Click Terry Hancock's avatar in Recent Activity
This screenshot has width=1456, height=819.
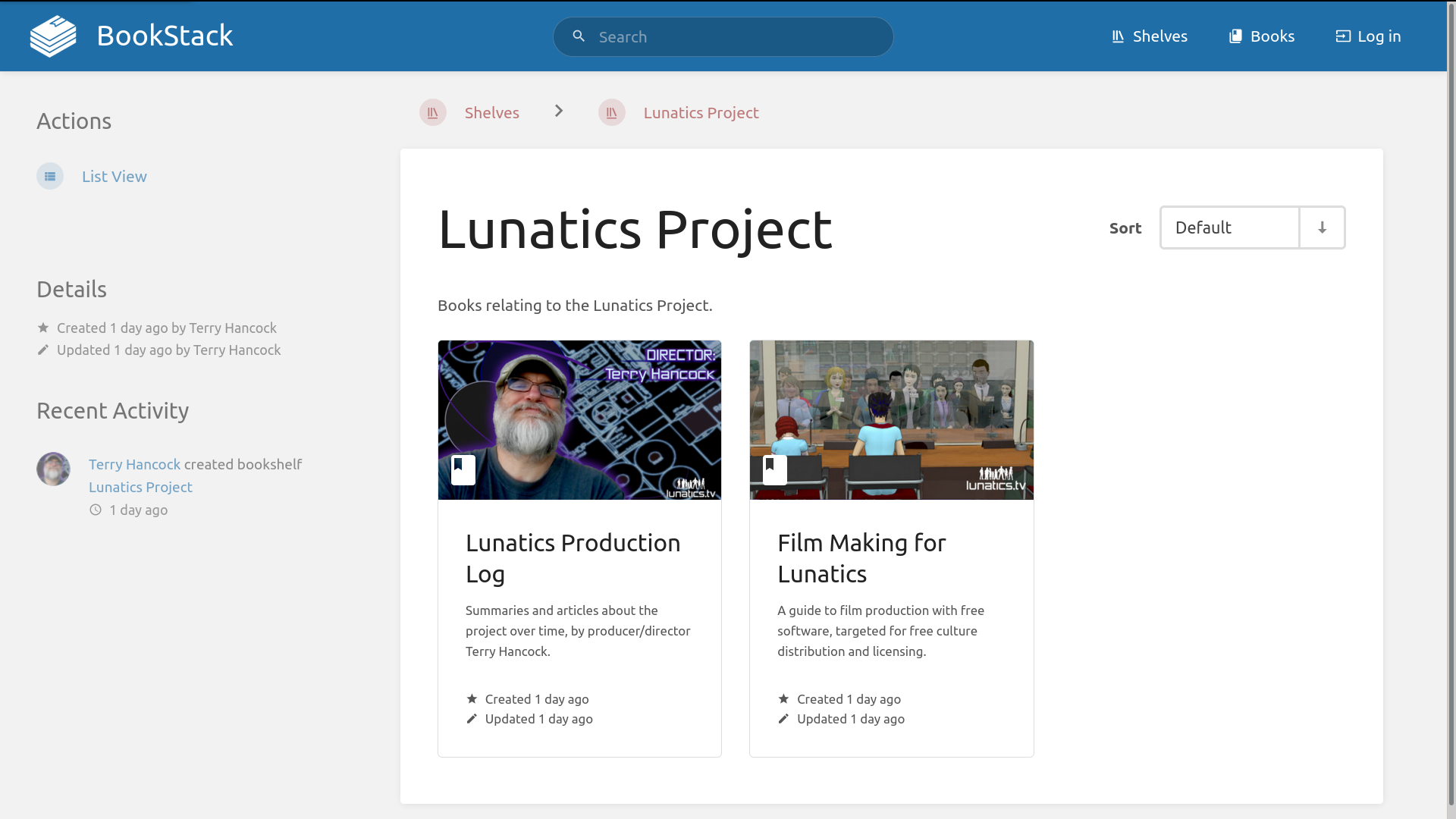point(54,469)
